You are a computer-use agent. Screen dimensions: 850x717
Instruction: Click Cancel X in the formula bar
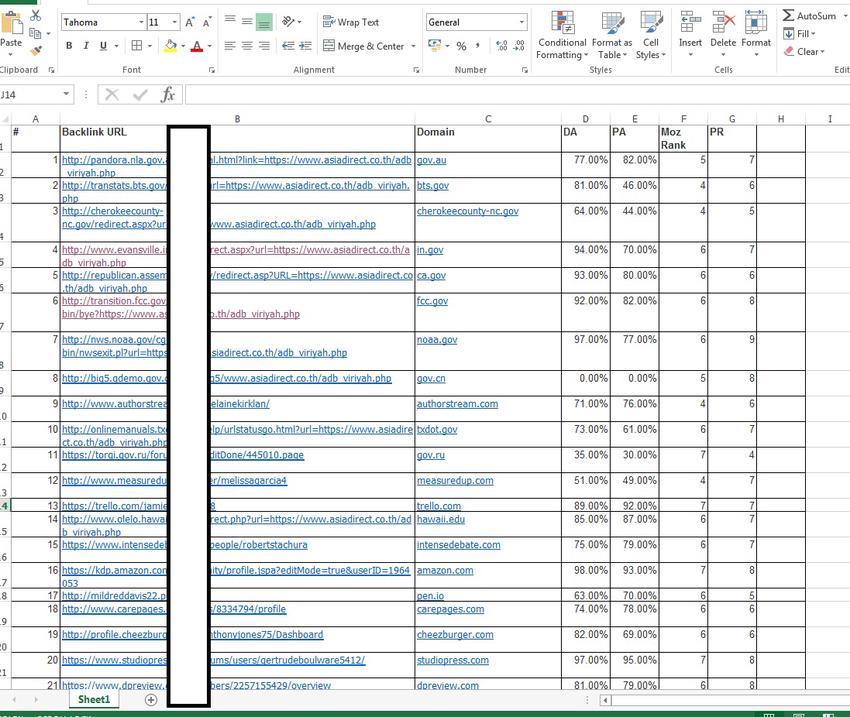click(x=112, y=94)
